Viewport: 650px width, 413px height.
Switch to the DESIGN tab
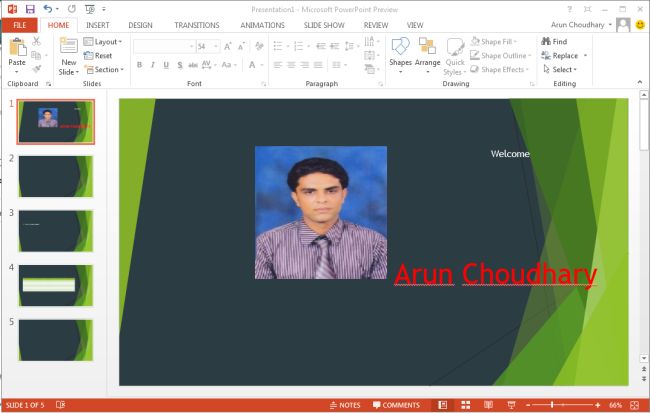(x=140, y=25)
